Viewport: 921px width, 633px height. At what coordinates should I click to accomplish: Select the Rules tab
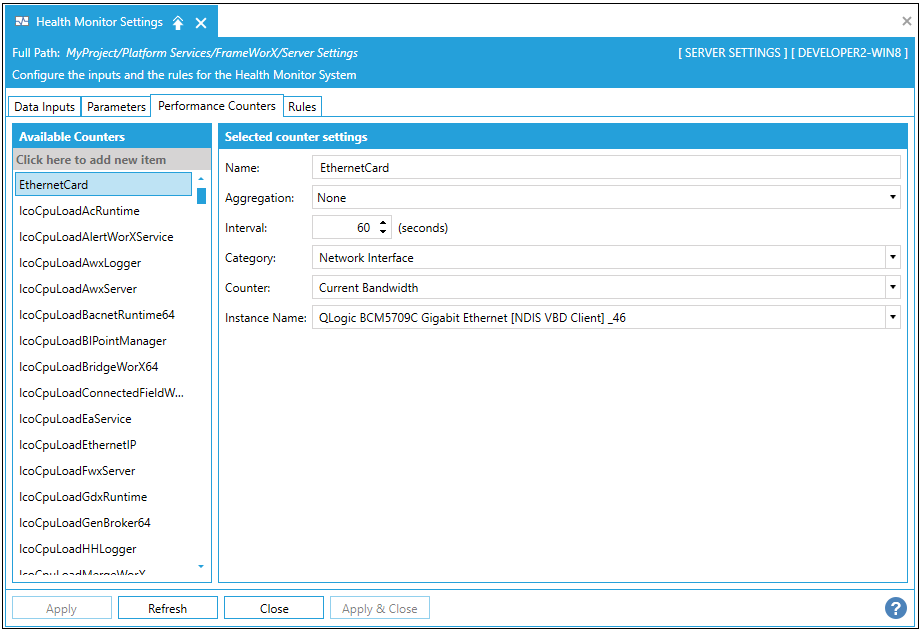coord(302,107)
